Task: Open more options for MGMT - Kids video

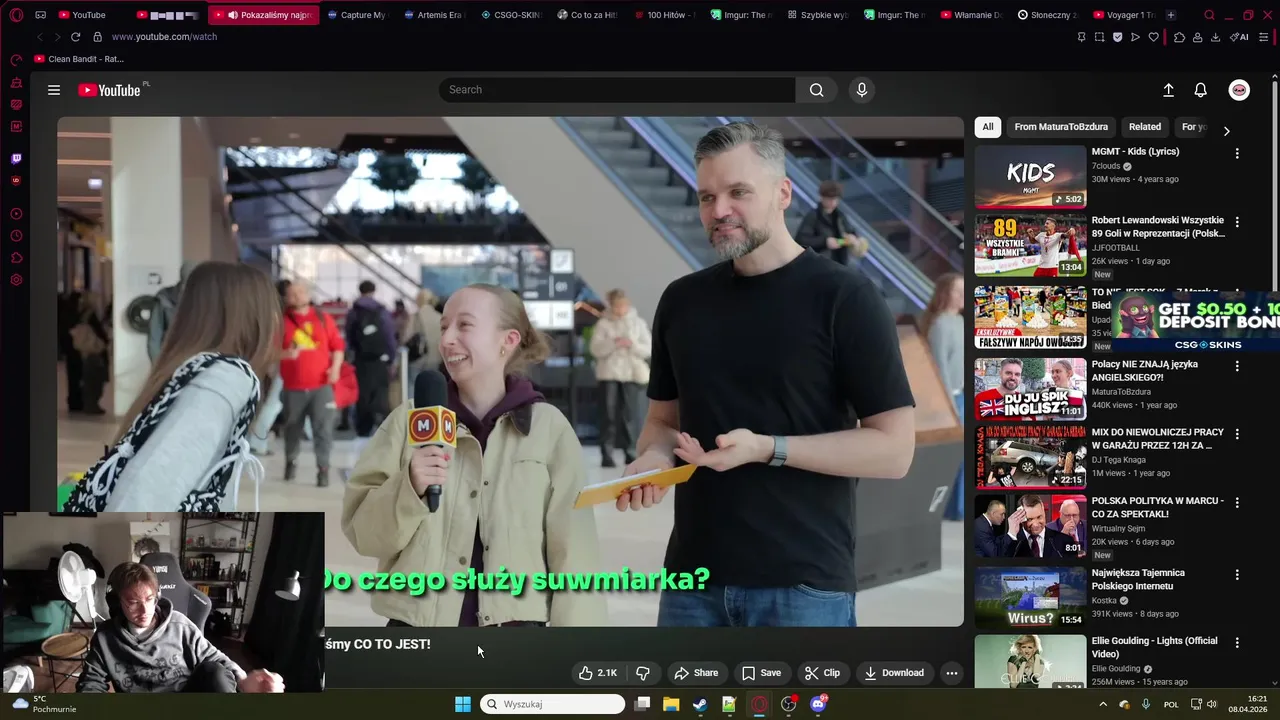Action: (x=1237, y=154)
